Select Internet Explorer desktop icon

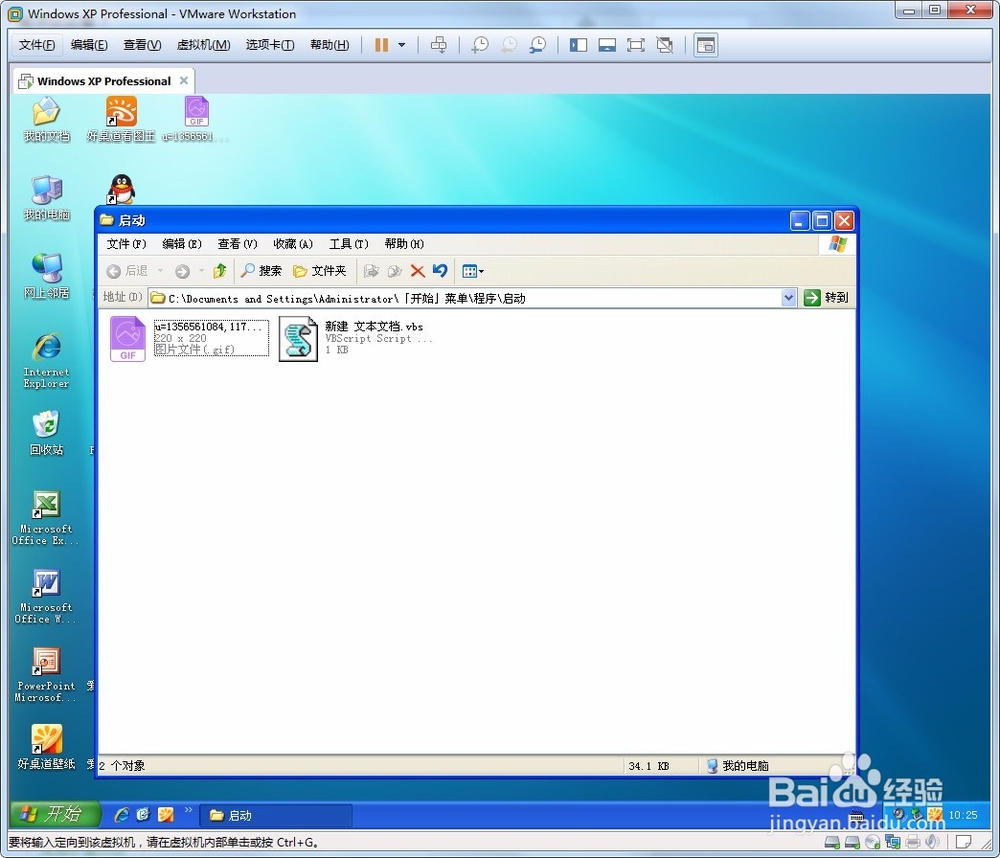click(47, 360)
